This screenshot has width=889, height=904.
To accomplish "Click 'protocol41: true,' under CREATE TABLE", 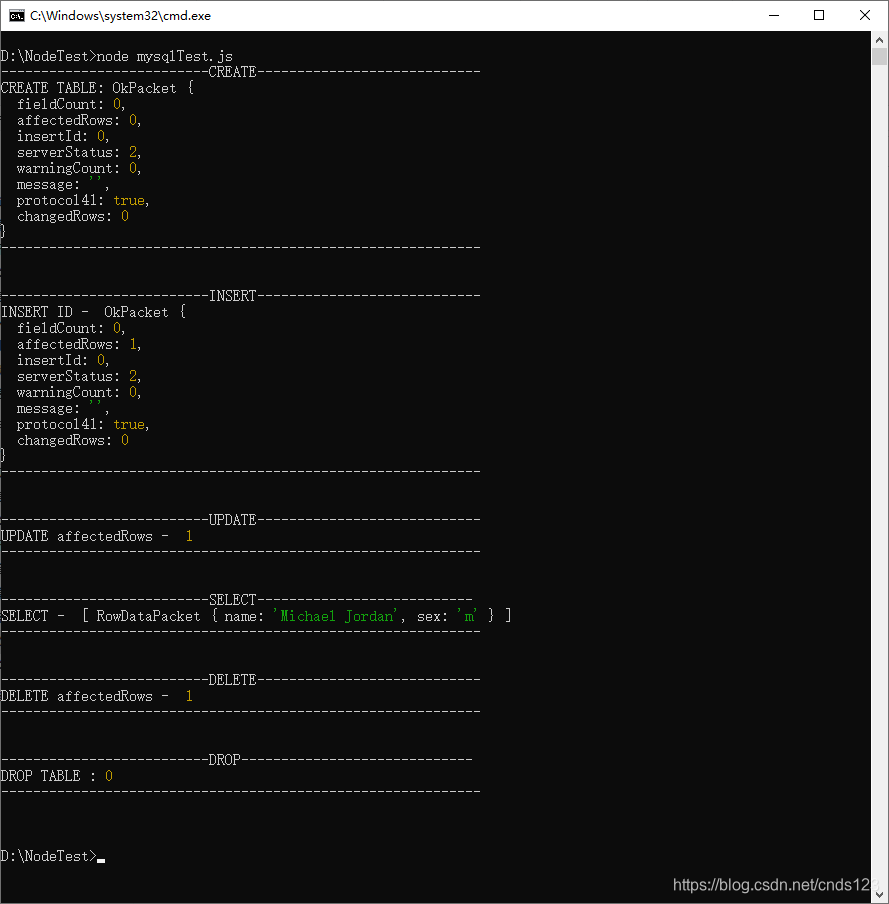I will point(83,201).
